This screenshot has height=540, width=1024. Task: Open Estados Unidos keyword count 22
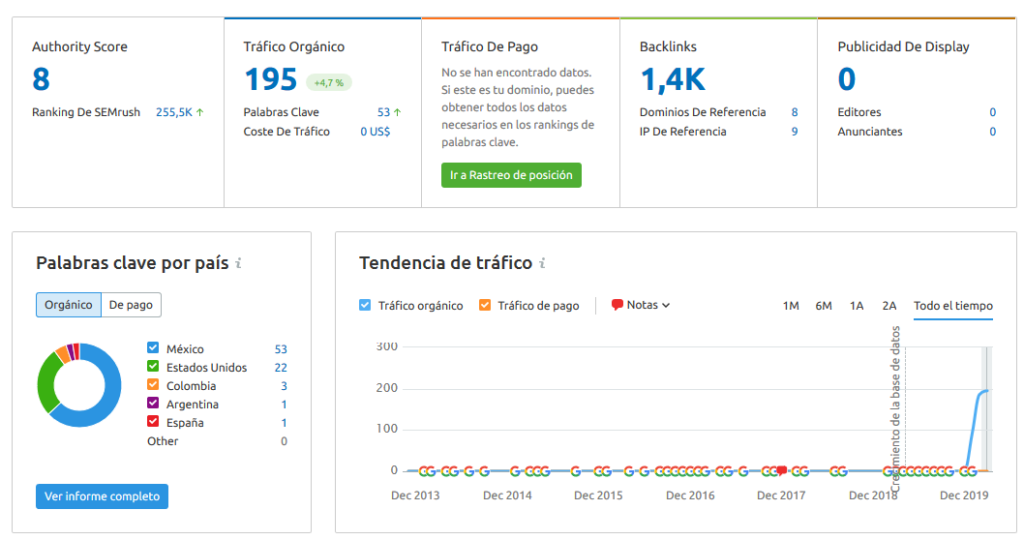pyautogui.click(x=281, y=368)
